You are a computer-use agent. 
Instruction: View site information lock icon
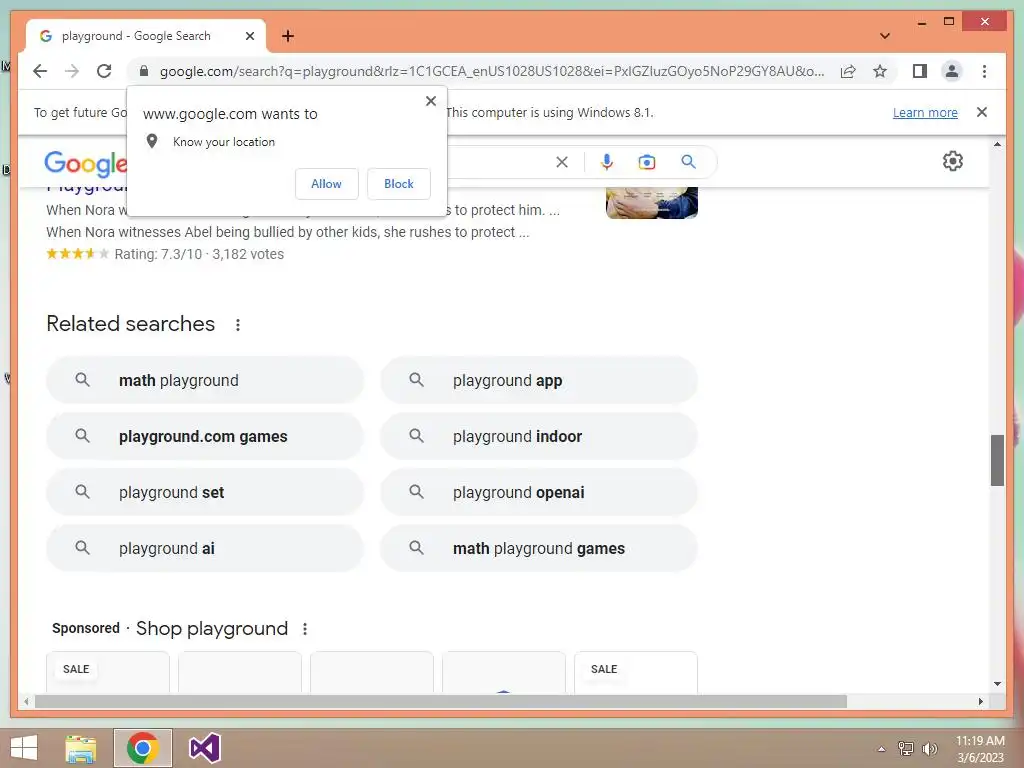(x=144, y=71)
